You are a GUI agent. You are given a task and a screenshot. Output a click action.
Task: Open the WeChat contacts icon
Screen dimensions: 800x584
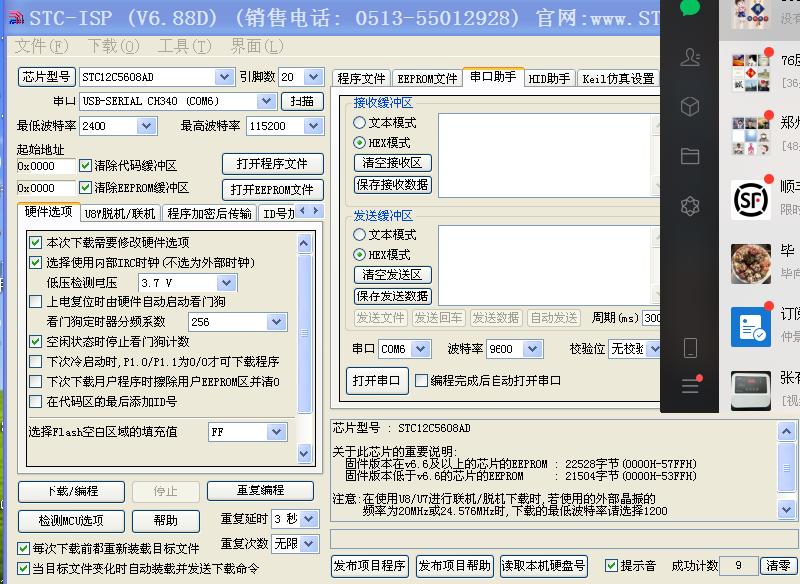pos(689,58)
